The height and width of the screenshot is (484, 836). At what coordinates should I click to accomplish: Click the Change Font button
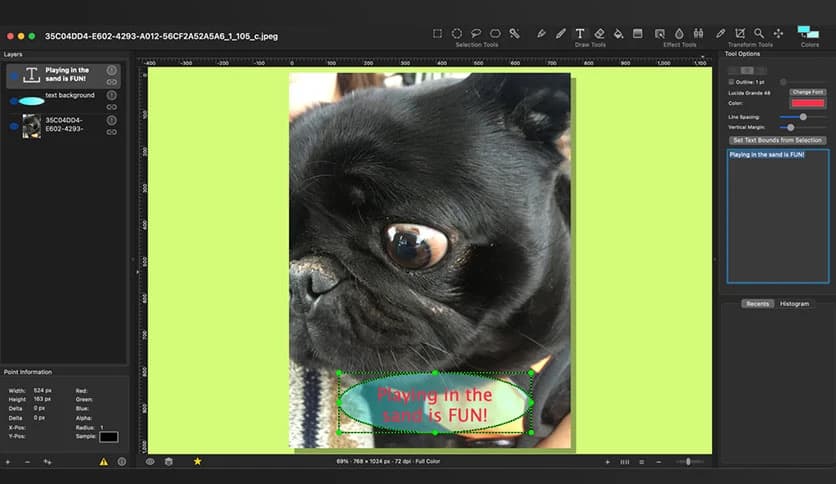click(807, 92)
